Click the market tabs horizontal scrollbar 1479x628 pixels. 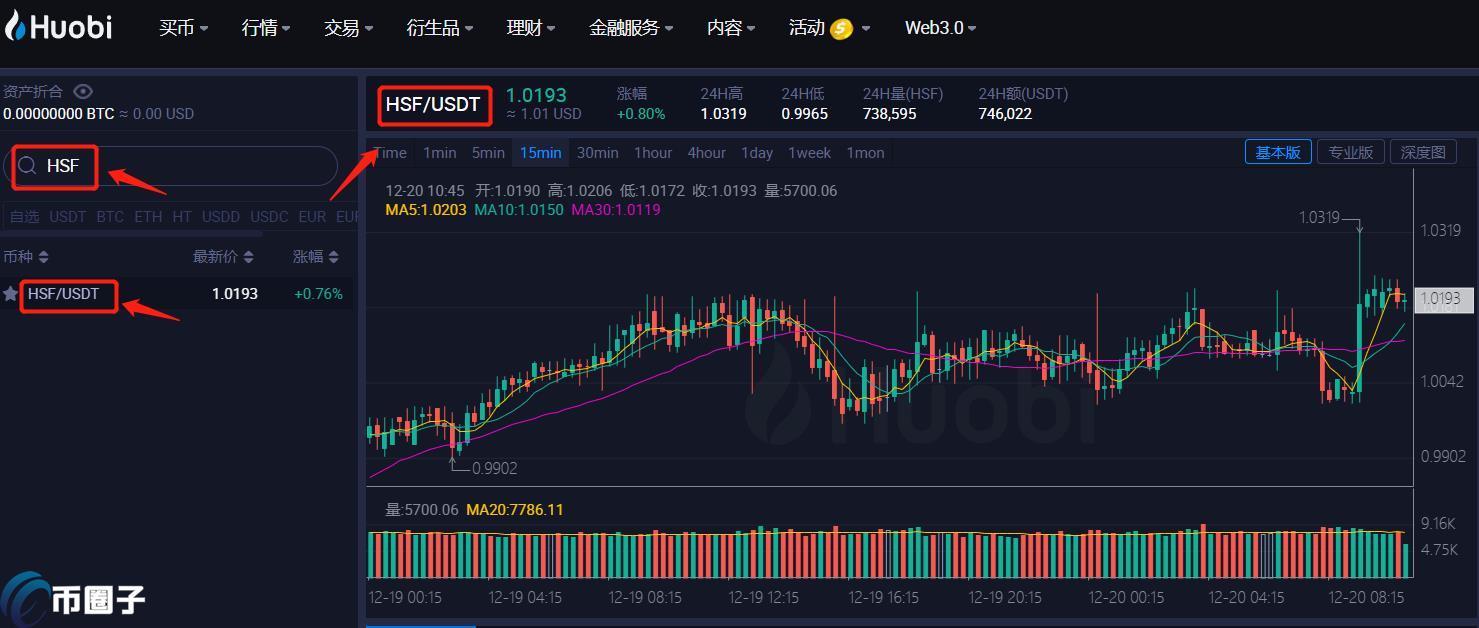point(130,234)
